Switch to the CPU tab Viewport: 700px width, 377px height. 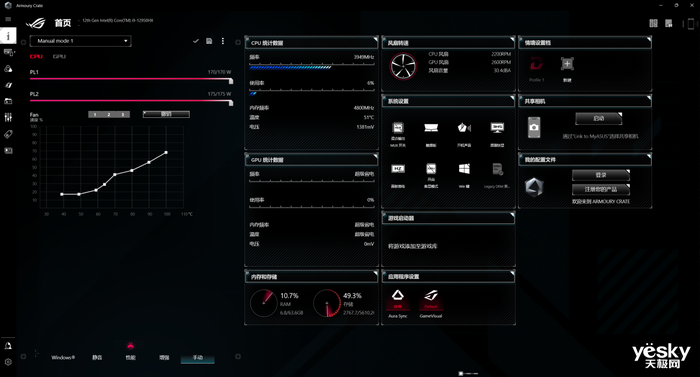tap(37, 57)
